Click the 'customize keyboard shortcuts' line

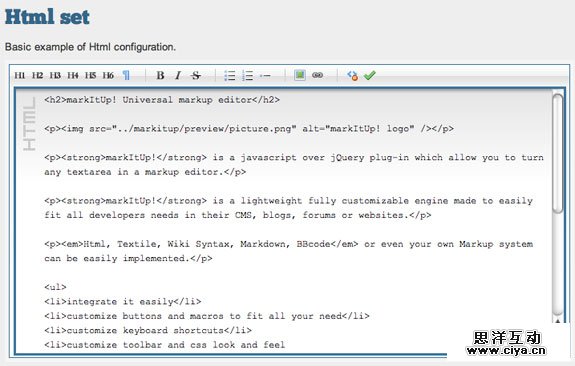click(x=148, y=330)
